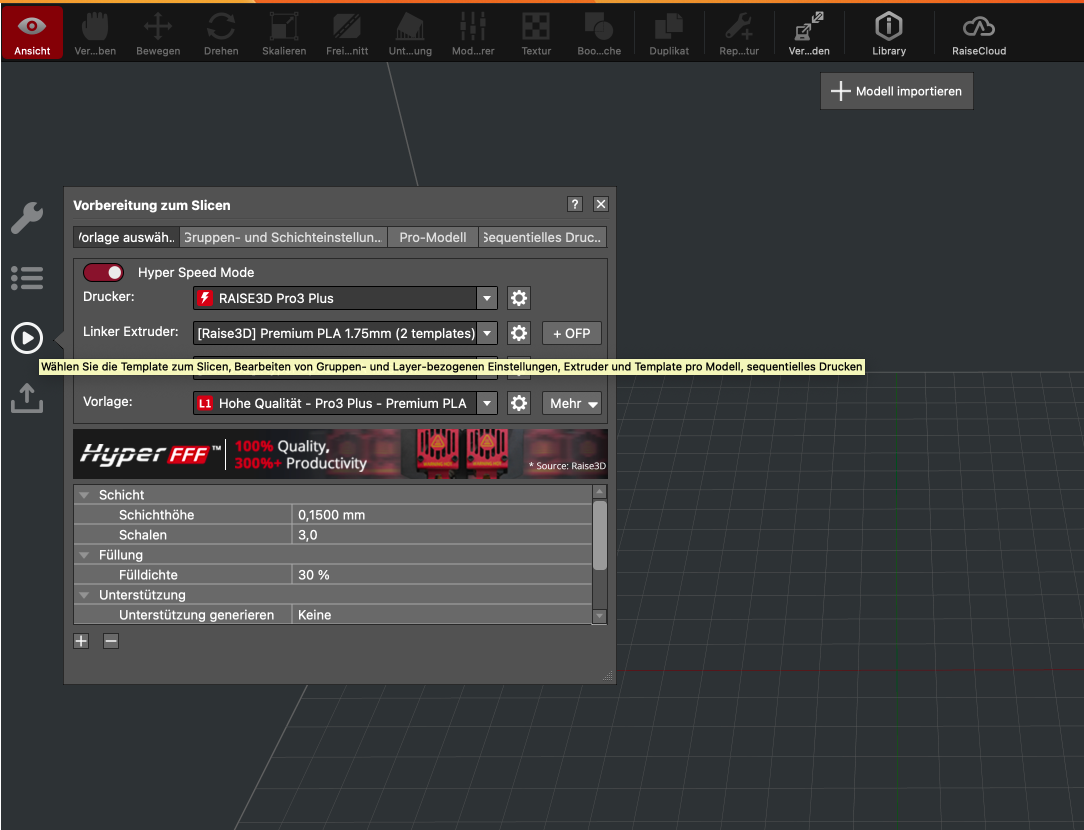Switch to Gruppen- und Schichteinstellungen tab
The height and width of the screenshot is (830, 1084).
[x=283, y=237]
